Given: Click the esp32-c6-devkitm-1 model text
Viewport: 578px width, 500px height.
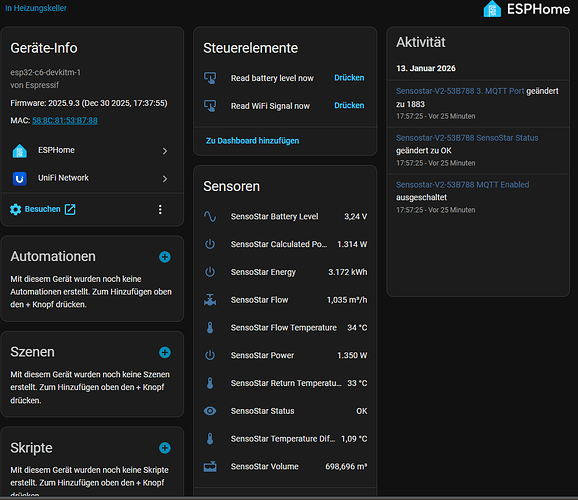Looking at the screenshot, I should coord(46,72).
